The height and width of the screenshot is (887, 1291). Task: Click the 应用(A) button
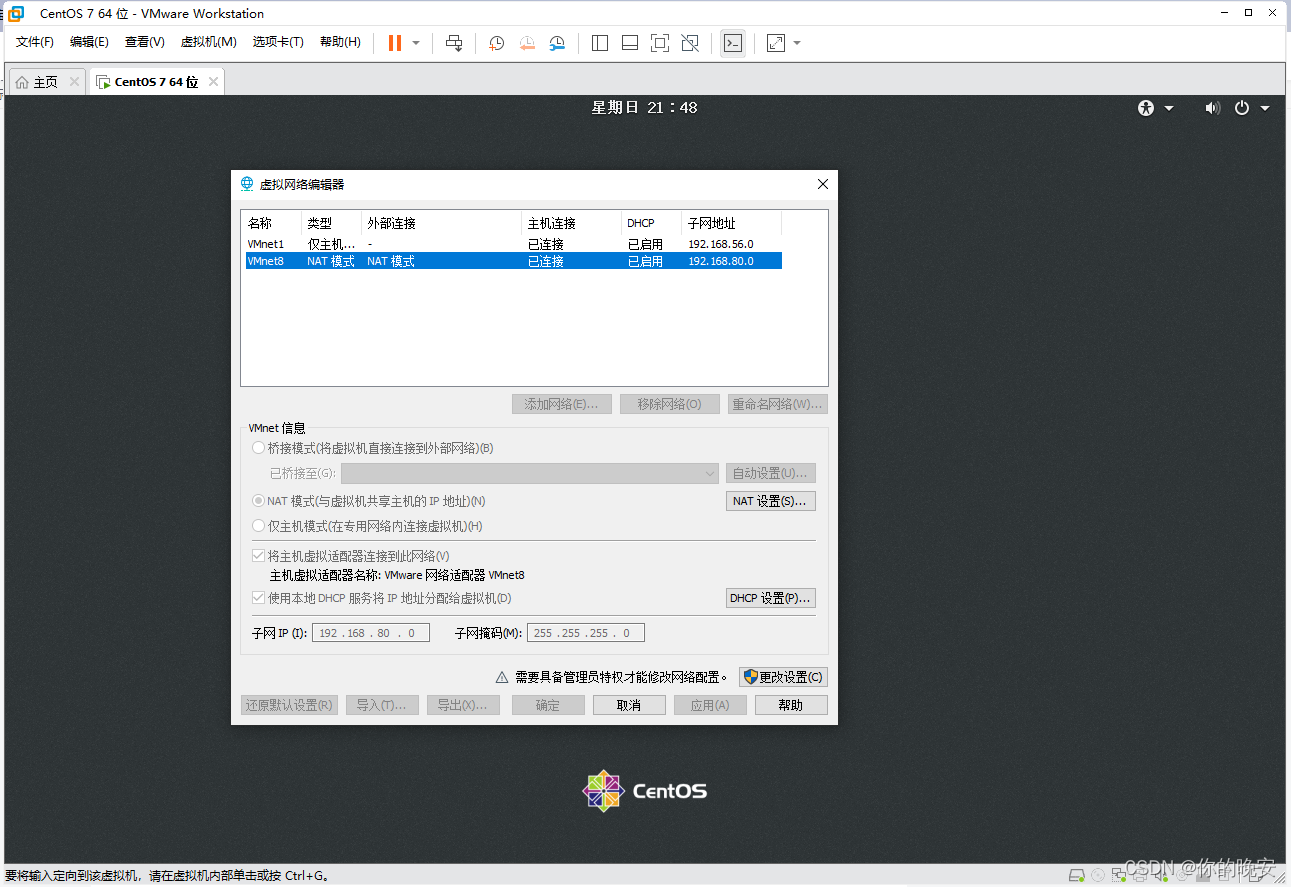[x=710, y=705]
